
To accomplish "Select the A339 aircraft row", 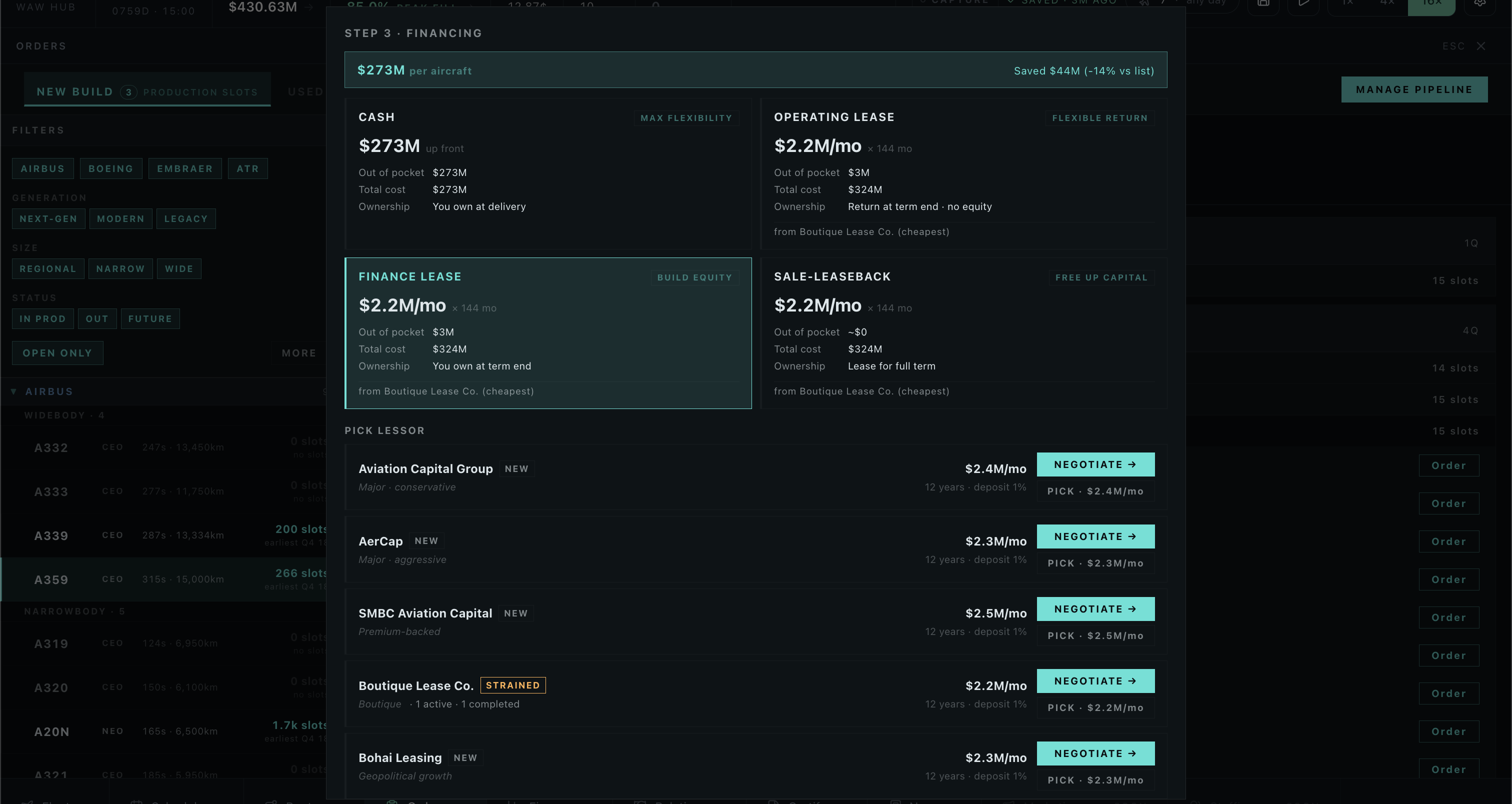I will [x=164, y=535].
